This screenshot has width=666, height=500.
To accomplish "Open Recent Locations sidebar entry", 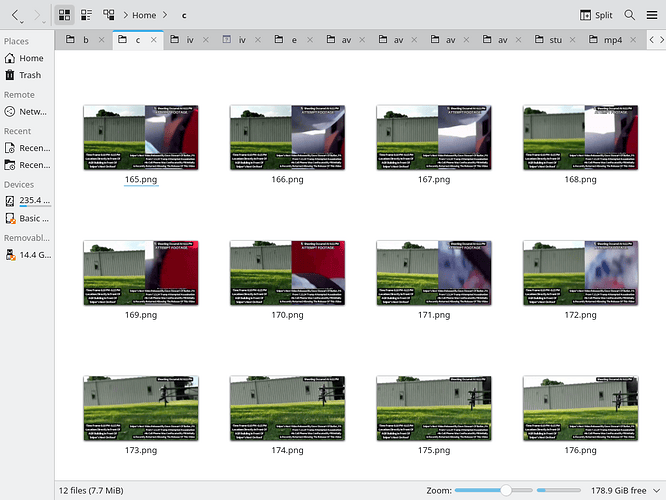I will 27,165.
